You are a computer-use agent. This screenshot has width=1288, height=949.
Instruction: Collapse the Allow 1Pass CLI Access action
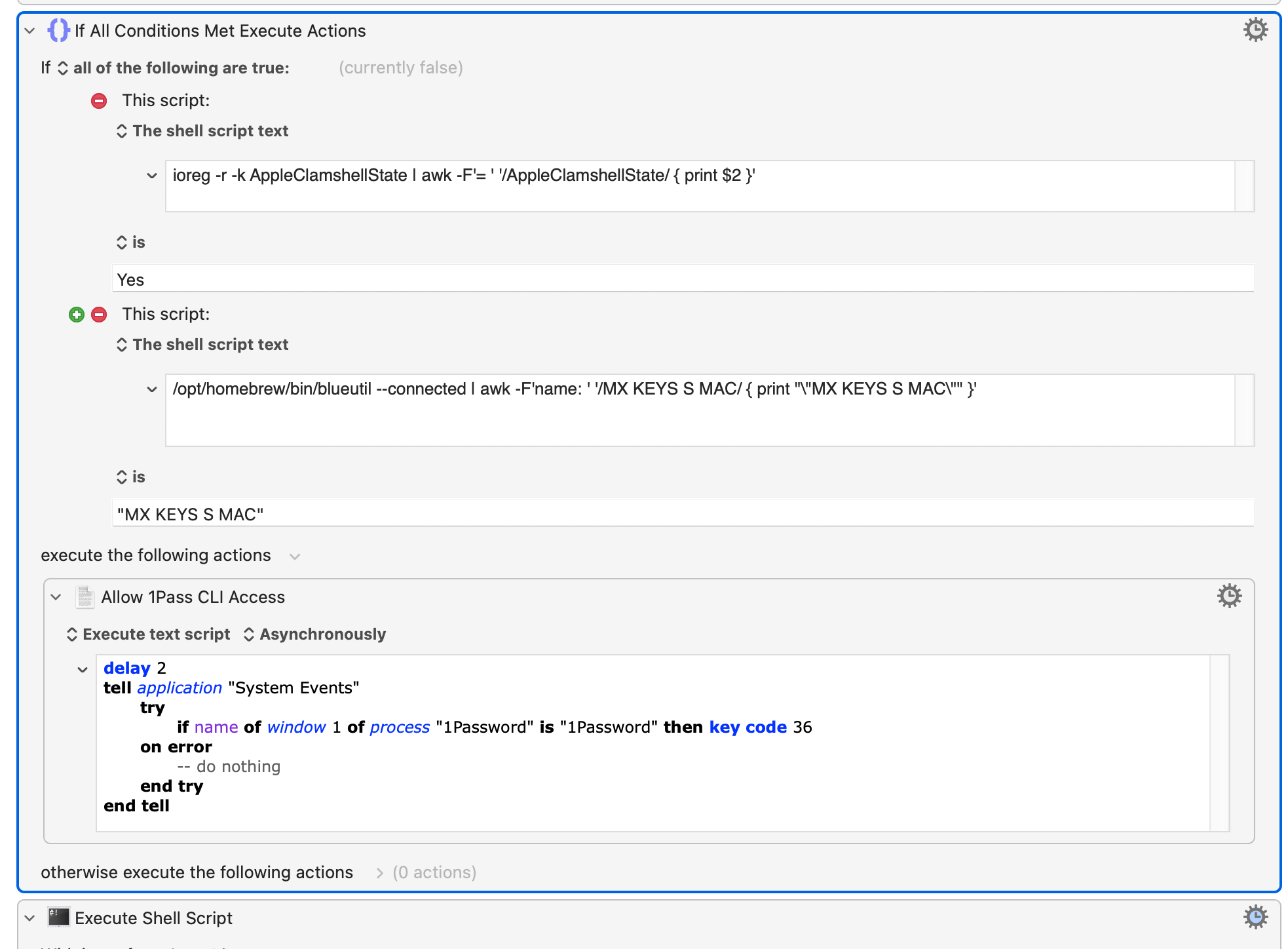tap(56, 597)
